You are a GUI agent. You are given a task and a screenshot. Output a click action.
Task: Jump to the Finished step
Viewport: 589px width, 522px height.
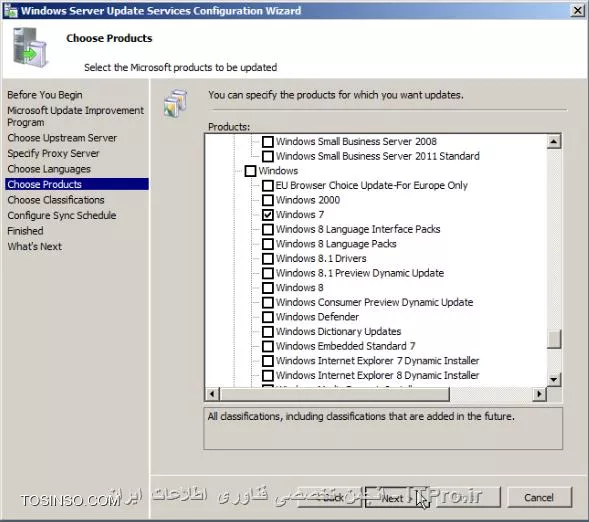click(x=25, y=231)
